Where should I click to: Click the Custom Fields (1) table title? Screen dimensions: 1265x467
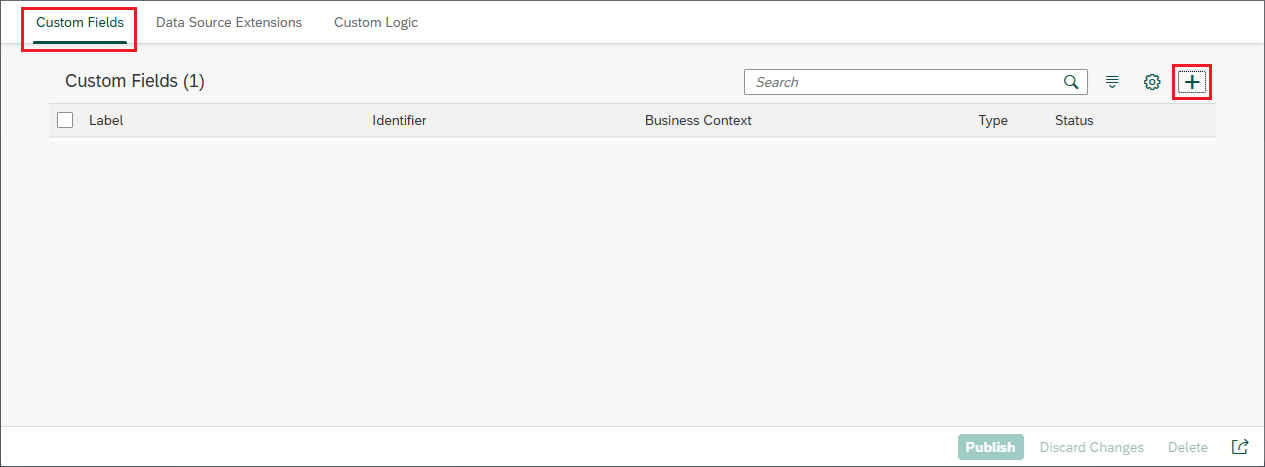(x=135, y=82)
